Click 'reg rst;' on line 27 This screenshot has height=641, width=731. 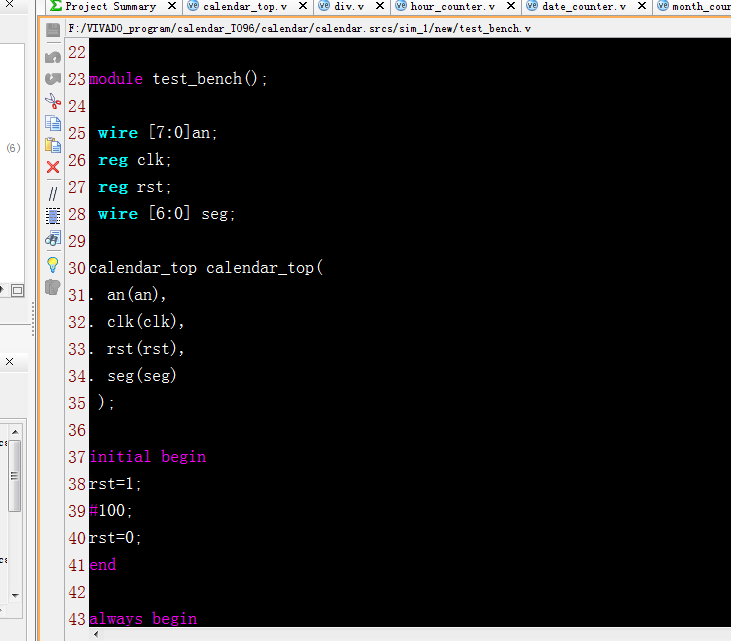135,187
